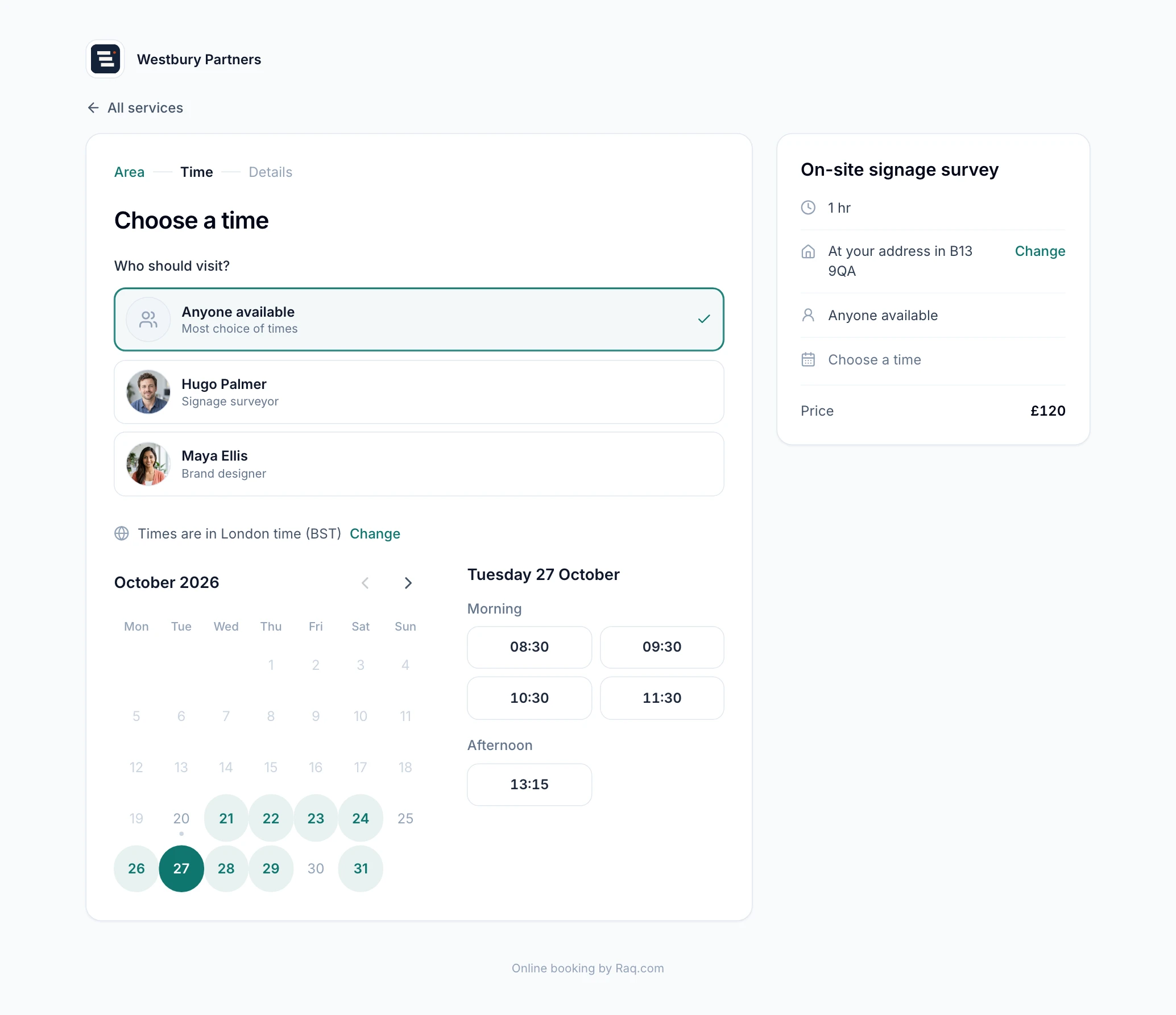Click the calendar icon beside Choose a time
The width and height of the screenshot is (1176, 1015).
[808, 359]
